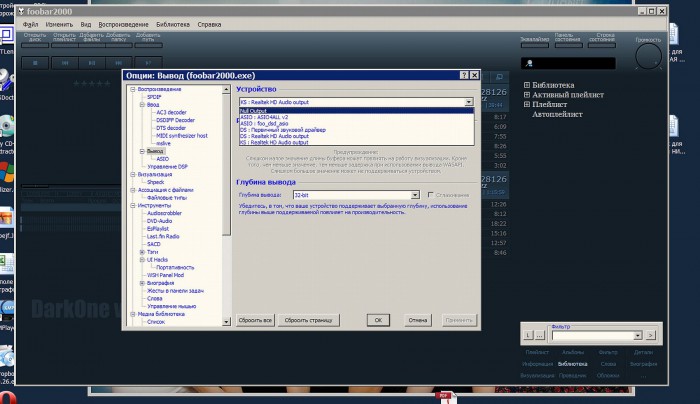Open the Файл menu
This screenshot has height=404, width=700.
pyautogui.click(x=30, y=25)
